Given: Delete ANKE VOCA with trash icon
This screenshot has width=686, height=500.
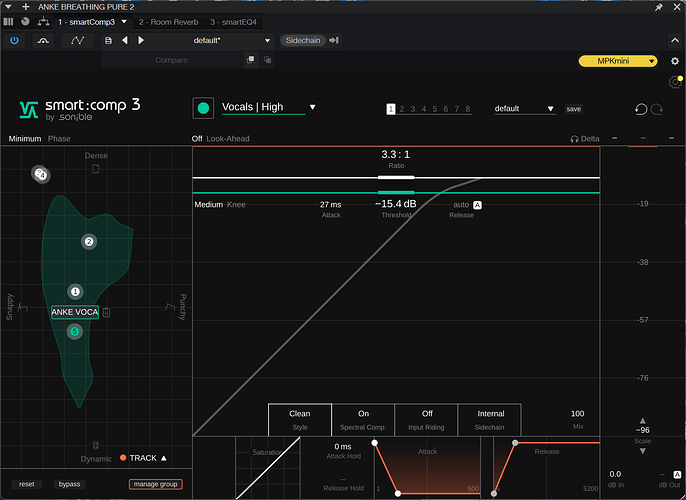Looking at the screenshot, I should (106, 312).
